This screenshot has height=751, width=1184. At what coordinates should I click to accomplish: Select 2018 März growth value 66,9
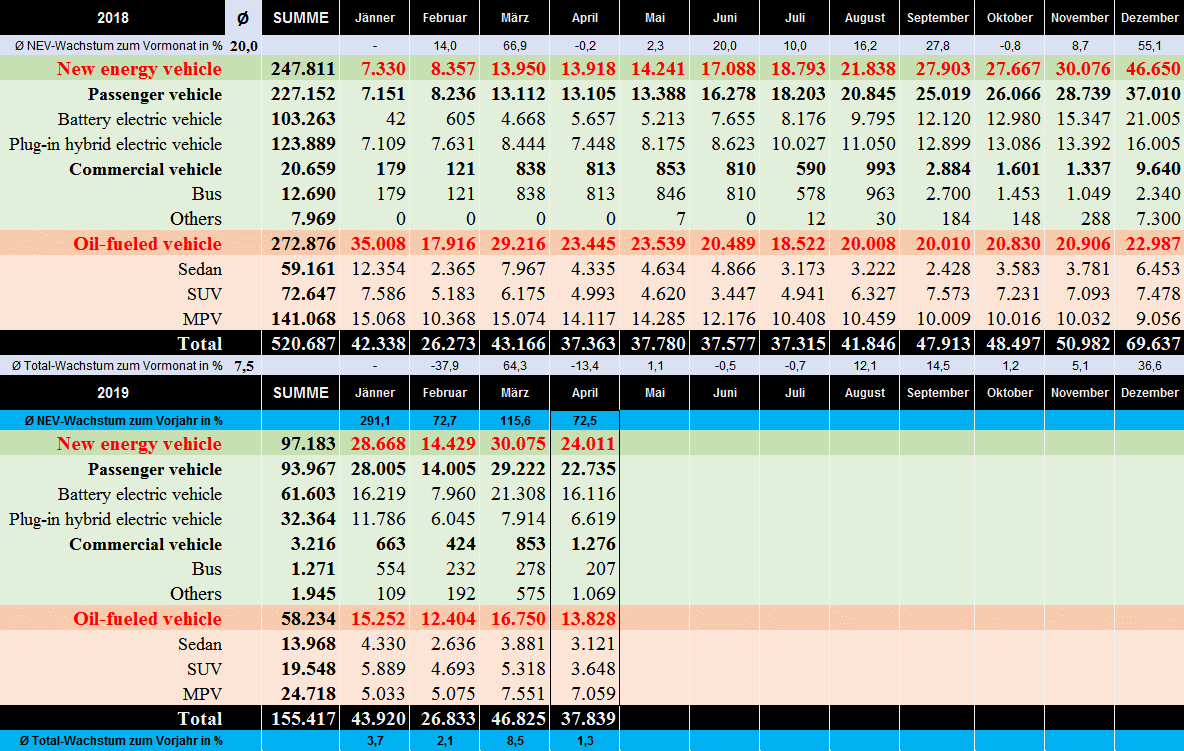[x=514, y=46]
